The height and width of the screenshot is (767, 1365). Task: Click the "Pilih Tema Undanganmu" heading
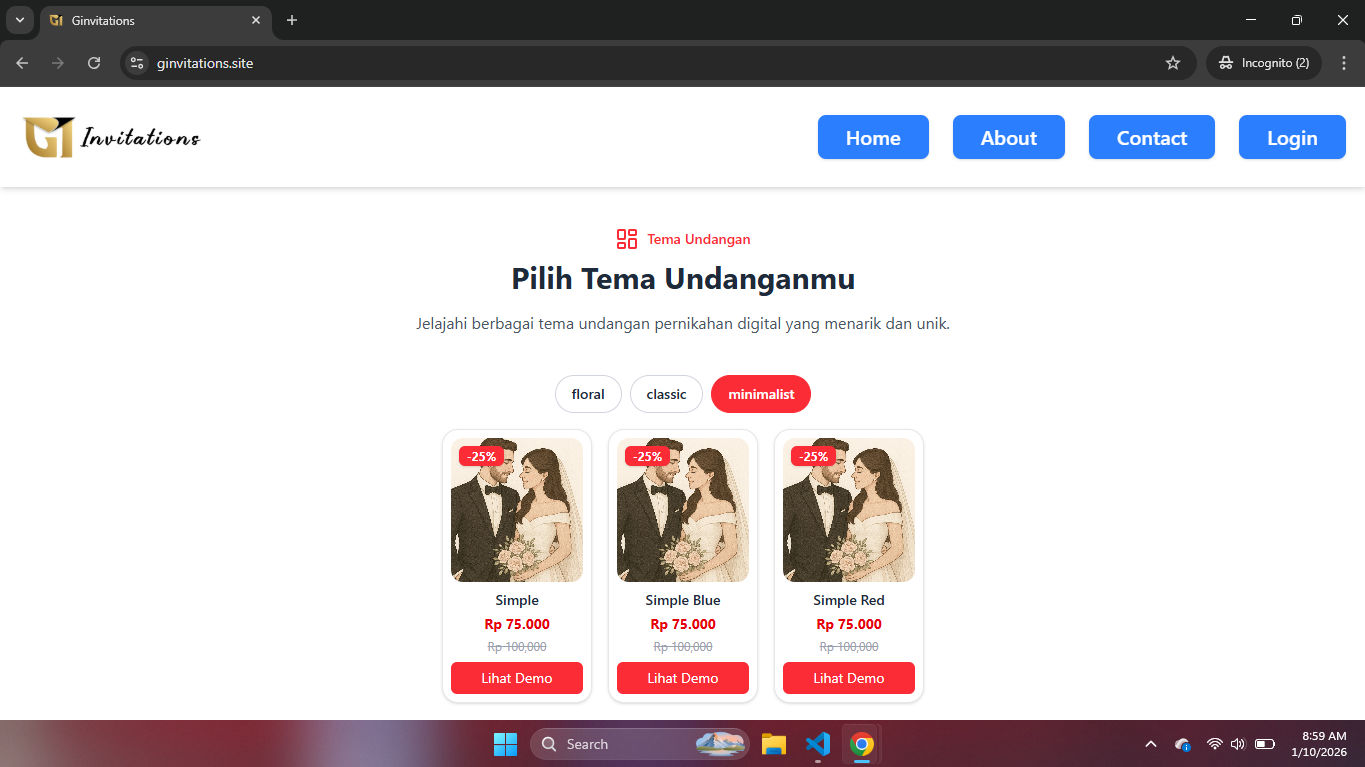tap(683, 278)
